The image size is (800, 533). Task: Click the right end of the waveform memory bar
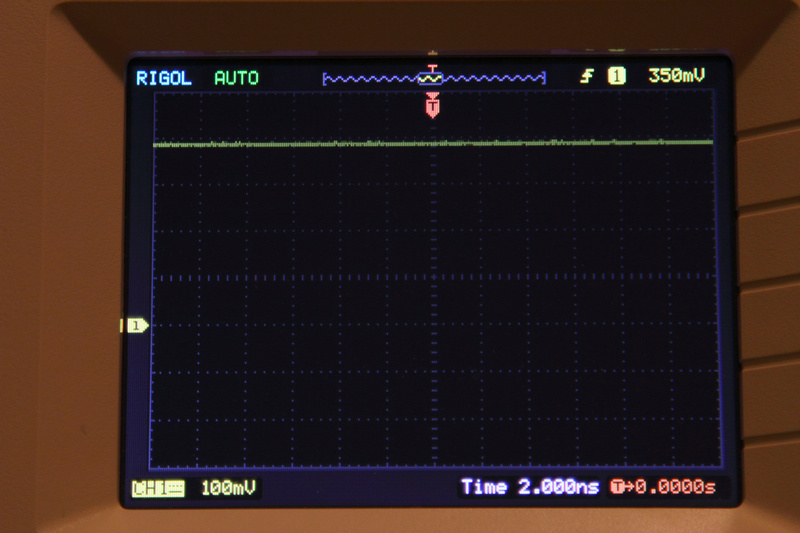tap(543, 77)
